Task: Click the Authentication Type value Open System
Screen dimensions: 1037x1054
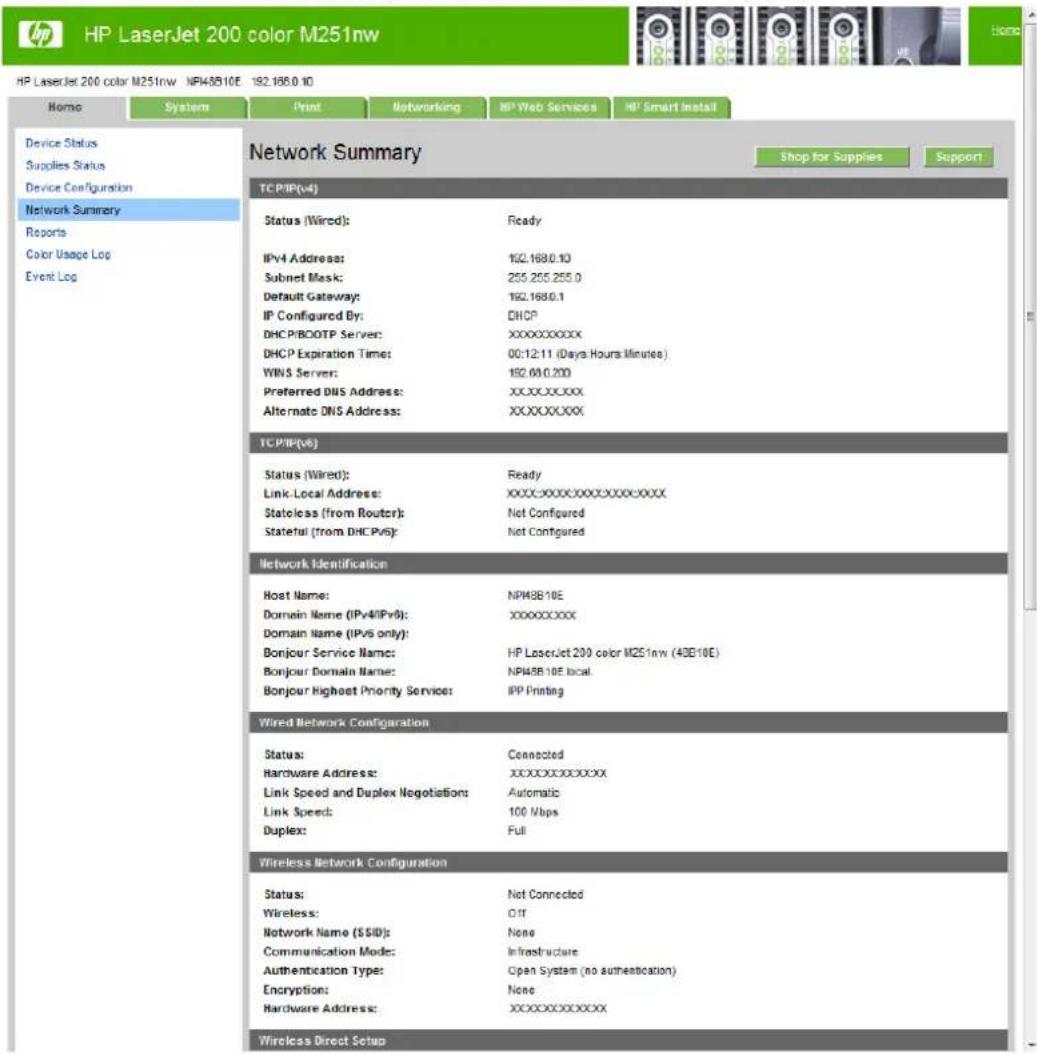Action: pyautogui.click(x=592, y=971)
